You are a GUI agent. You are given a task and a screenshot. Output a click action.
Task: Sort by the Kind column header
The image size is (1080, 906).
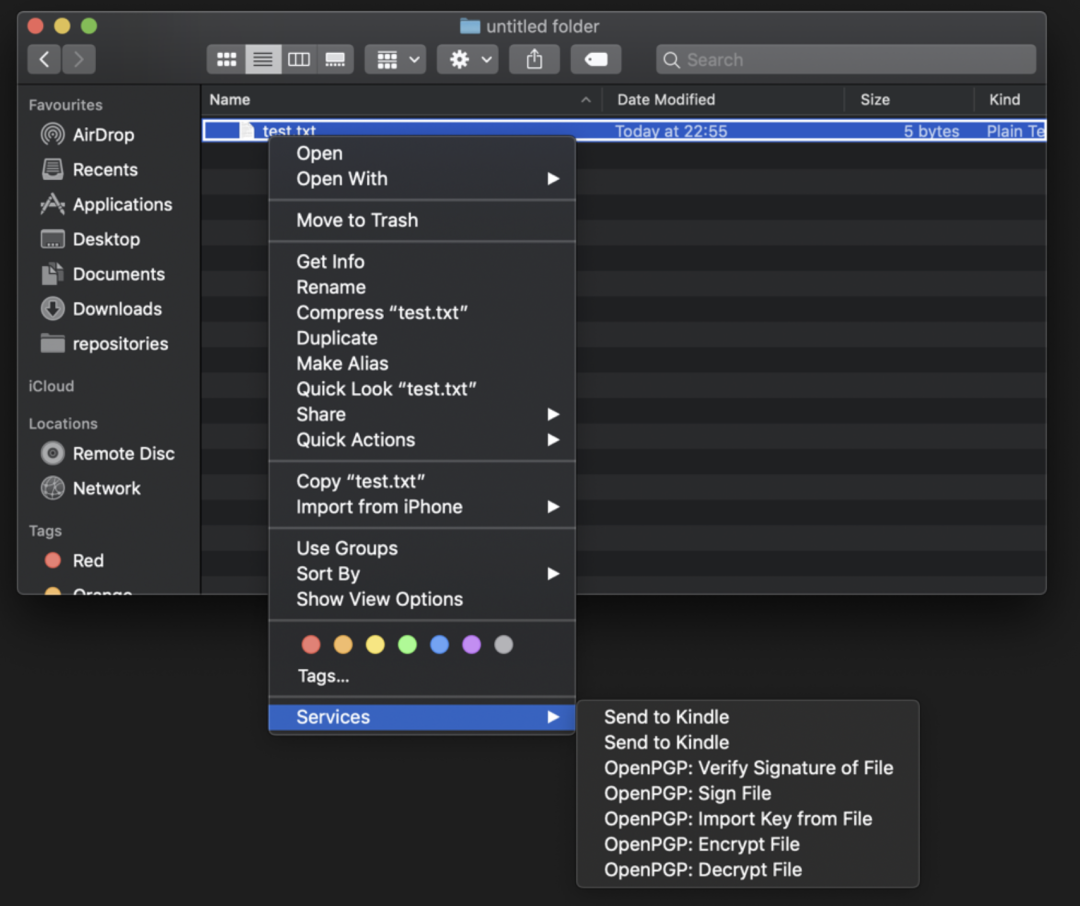(1010, 100)
